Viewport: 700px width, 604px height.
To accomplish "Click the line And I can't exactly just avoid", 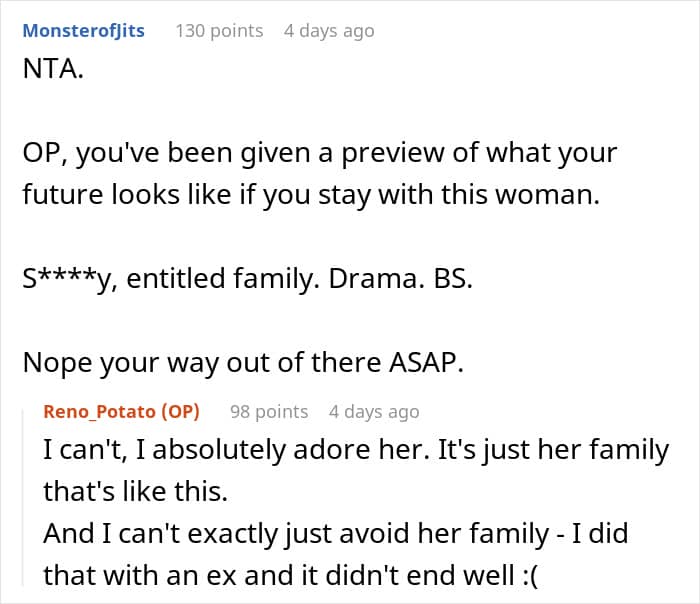I will [336, 533].
